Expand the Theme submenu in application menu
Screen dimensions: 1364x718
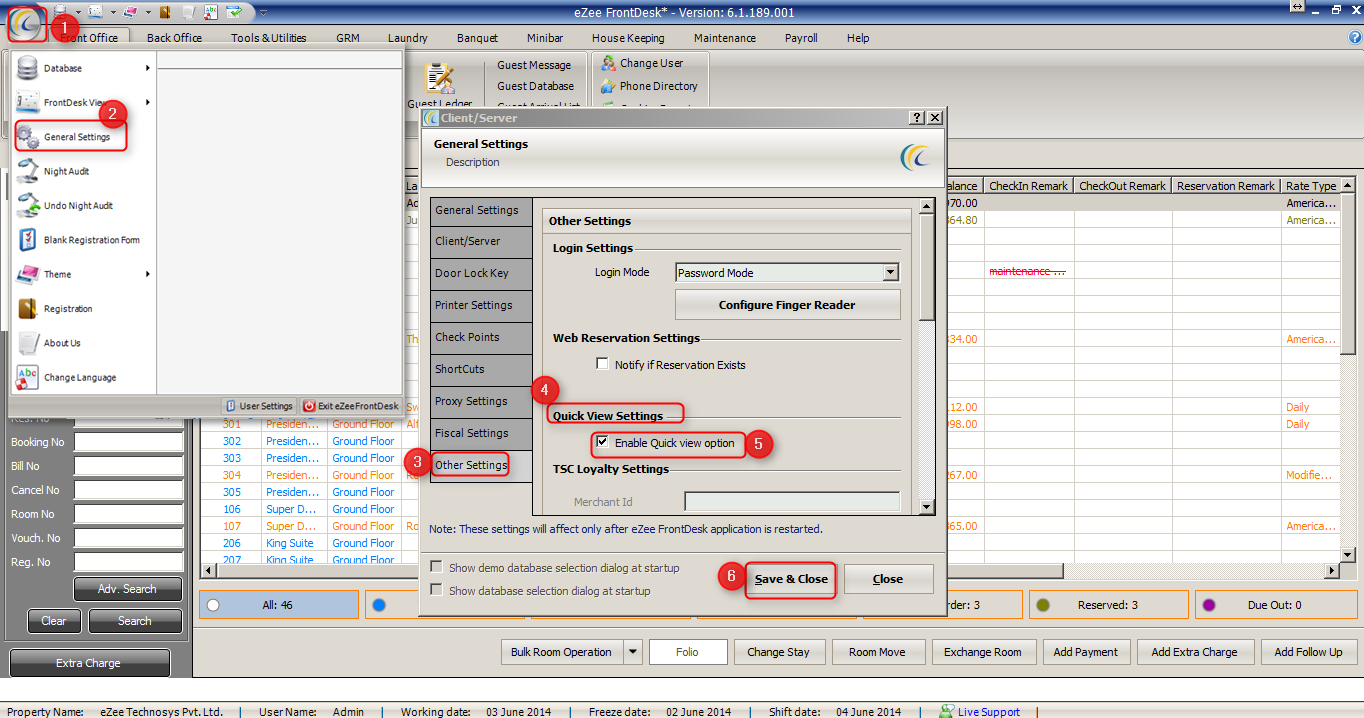coord(148,274)
